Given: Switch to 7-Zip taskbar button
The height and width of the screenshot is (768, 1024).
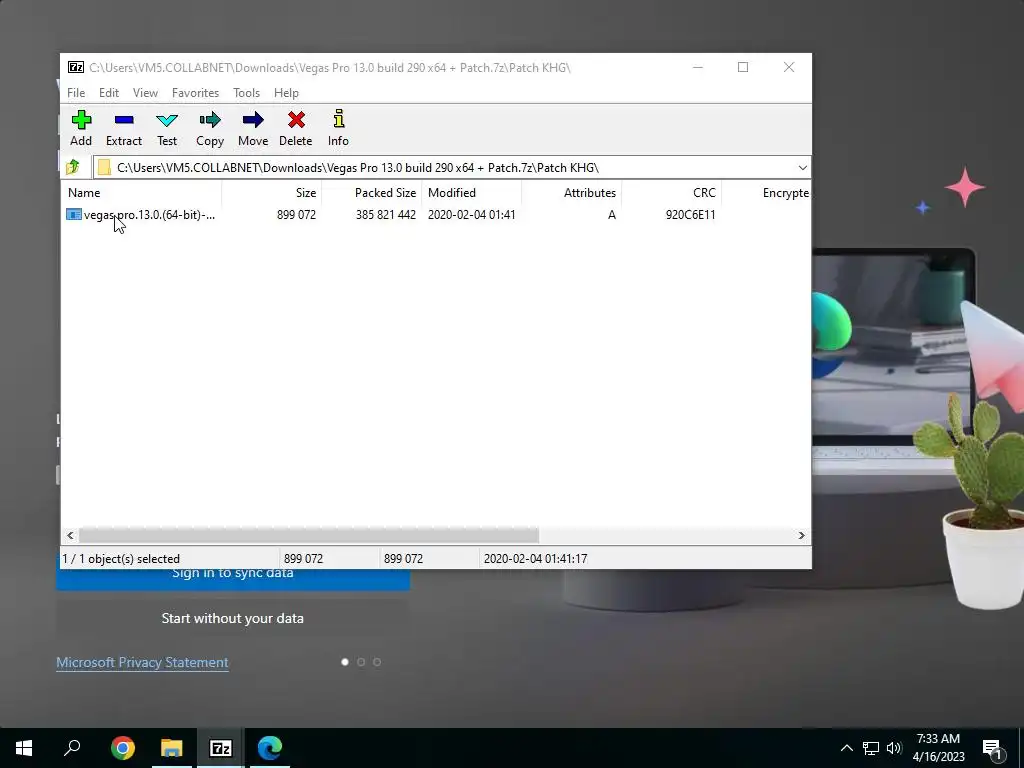Looking at the screenshot, I should [221, 748].
